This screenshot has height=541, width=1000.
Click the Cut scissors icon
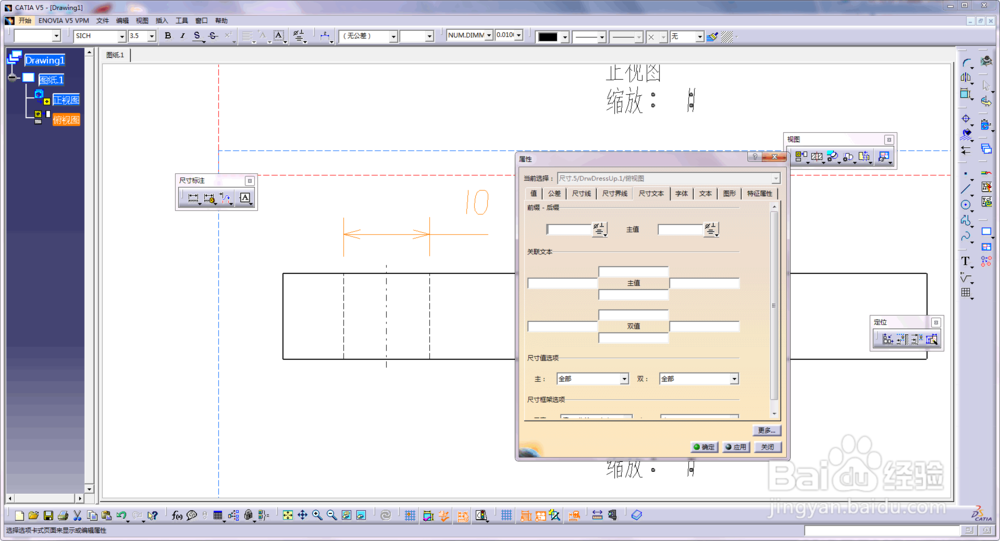tap(77, 515)
